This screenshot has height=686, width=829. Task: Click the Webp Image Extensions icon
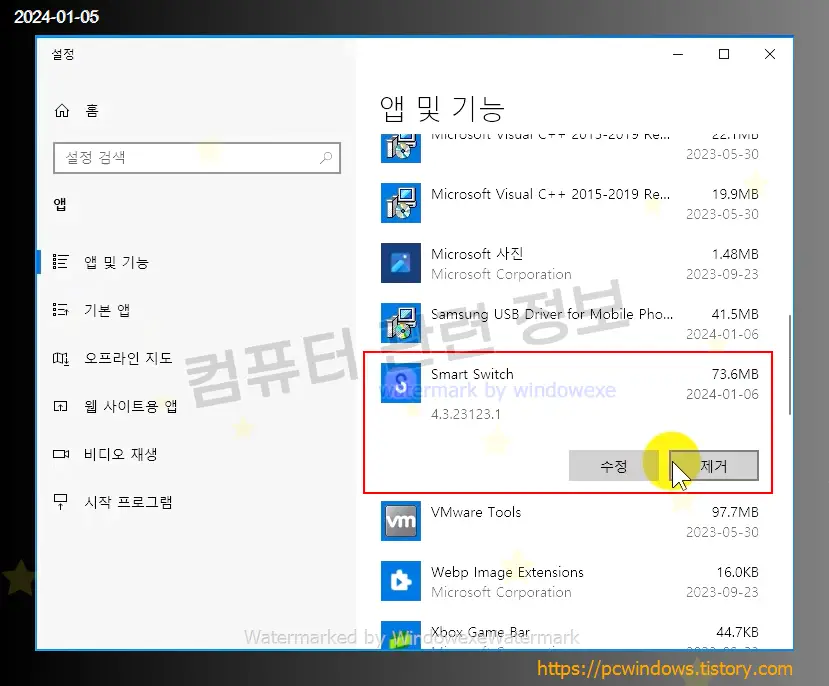pos(401,581)
